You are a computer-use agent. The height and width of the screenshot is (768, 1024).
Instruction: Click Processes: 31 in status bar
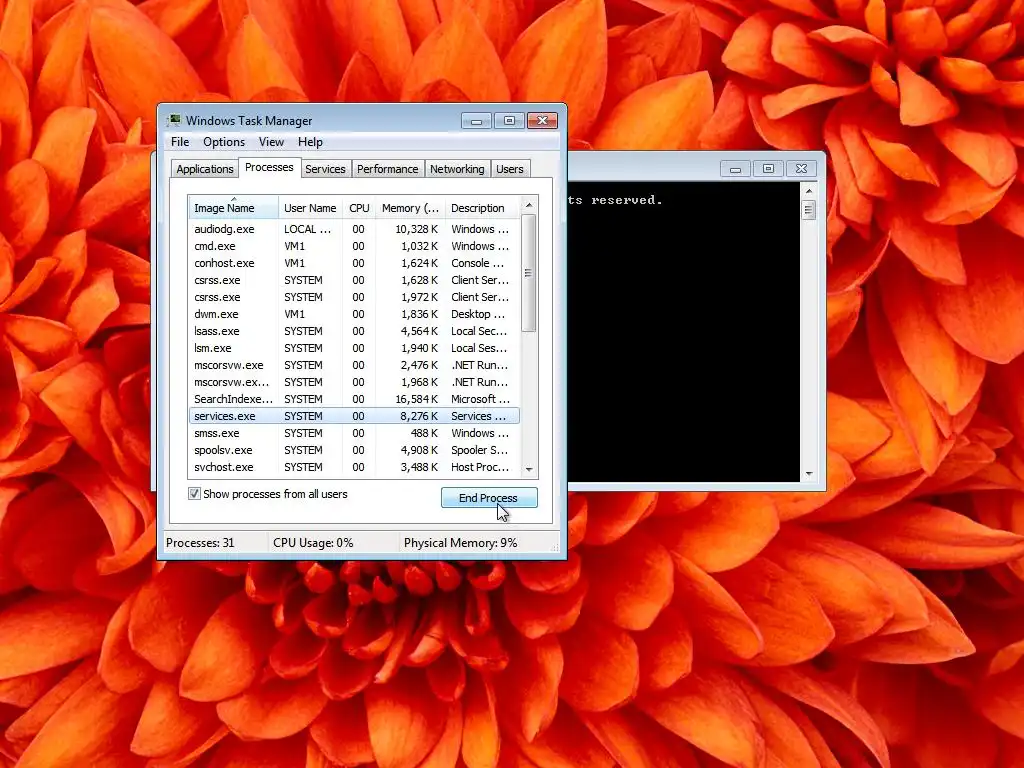[200, 543]
